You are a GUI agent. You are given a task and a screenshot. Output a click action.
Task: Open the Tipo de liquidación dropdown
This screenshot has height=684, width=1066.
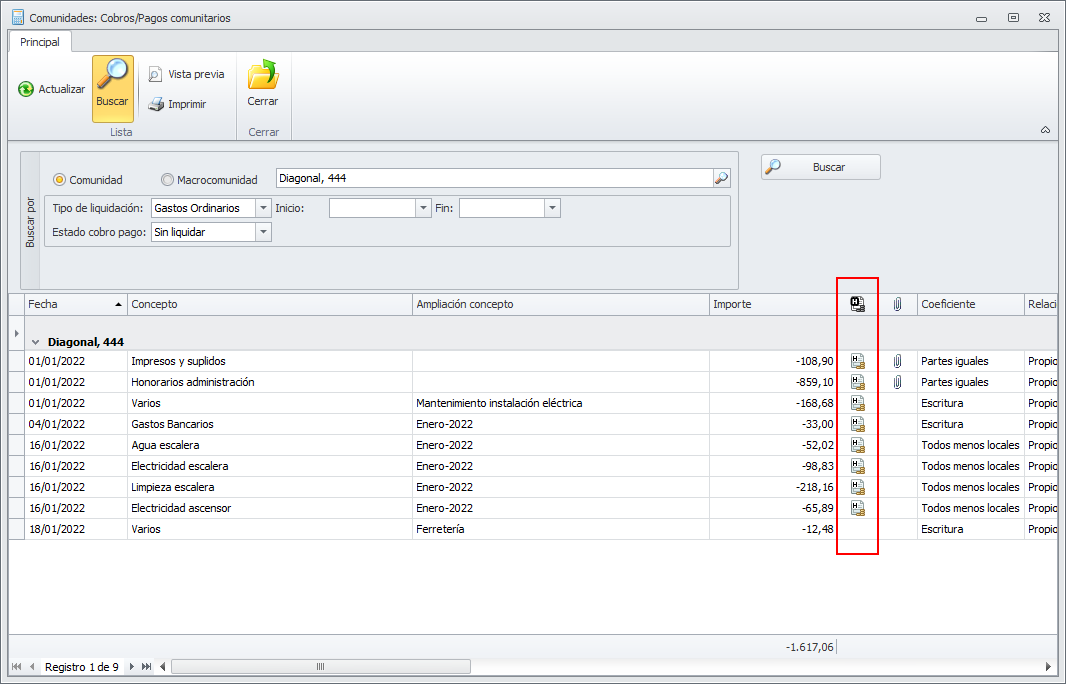[x=263, y=208]
